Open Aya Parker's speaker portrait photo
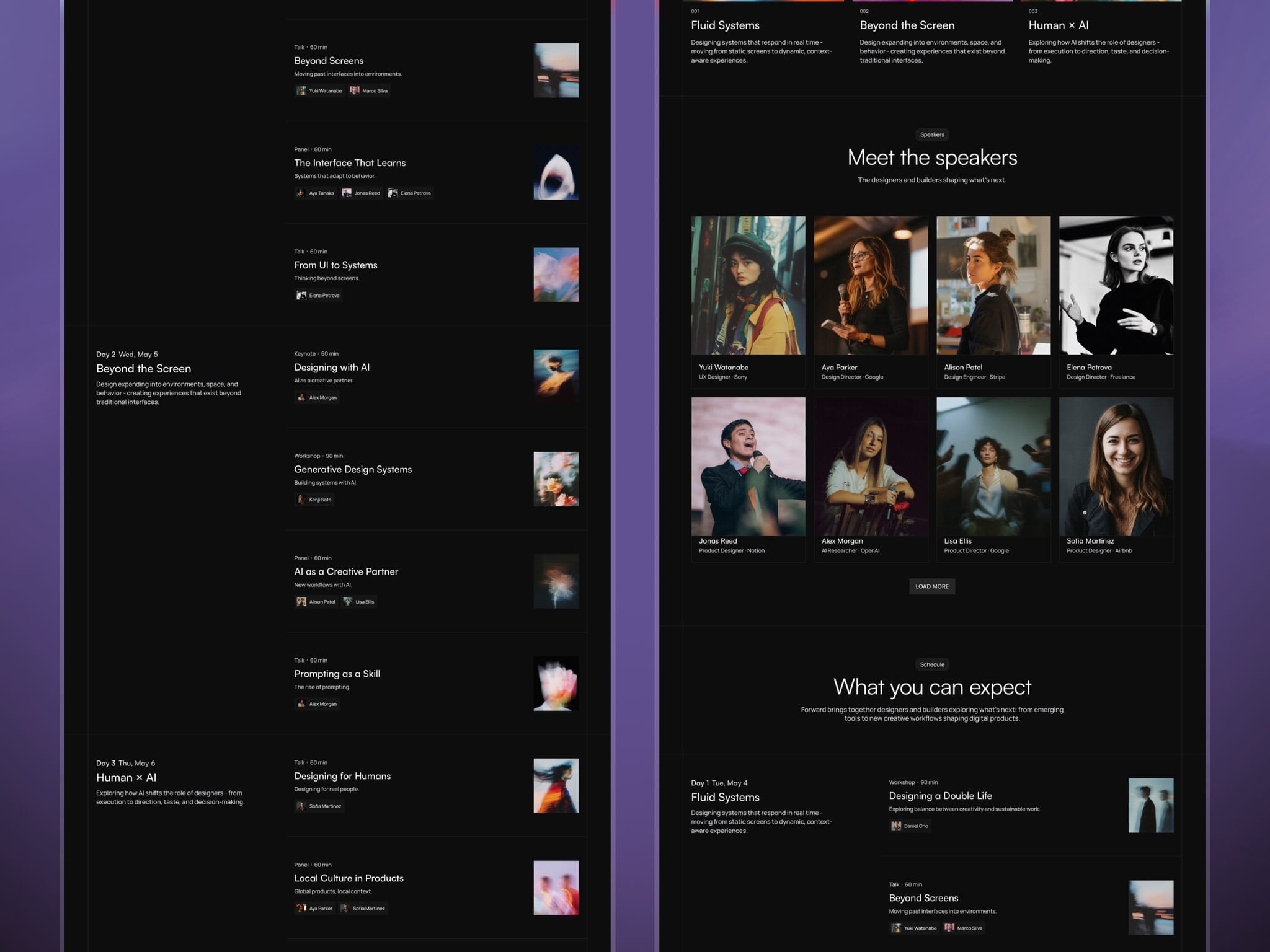The width and height of the screenshot is (1270, 952). point(871,285)
